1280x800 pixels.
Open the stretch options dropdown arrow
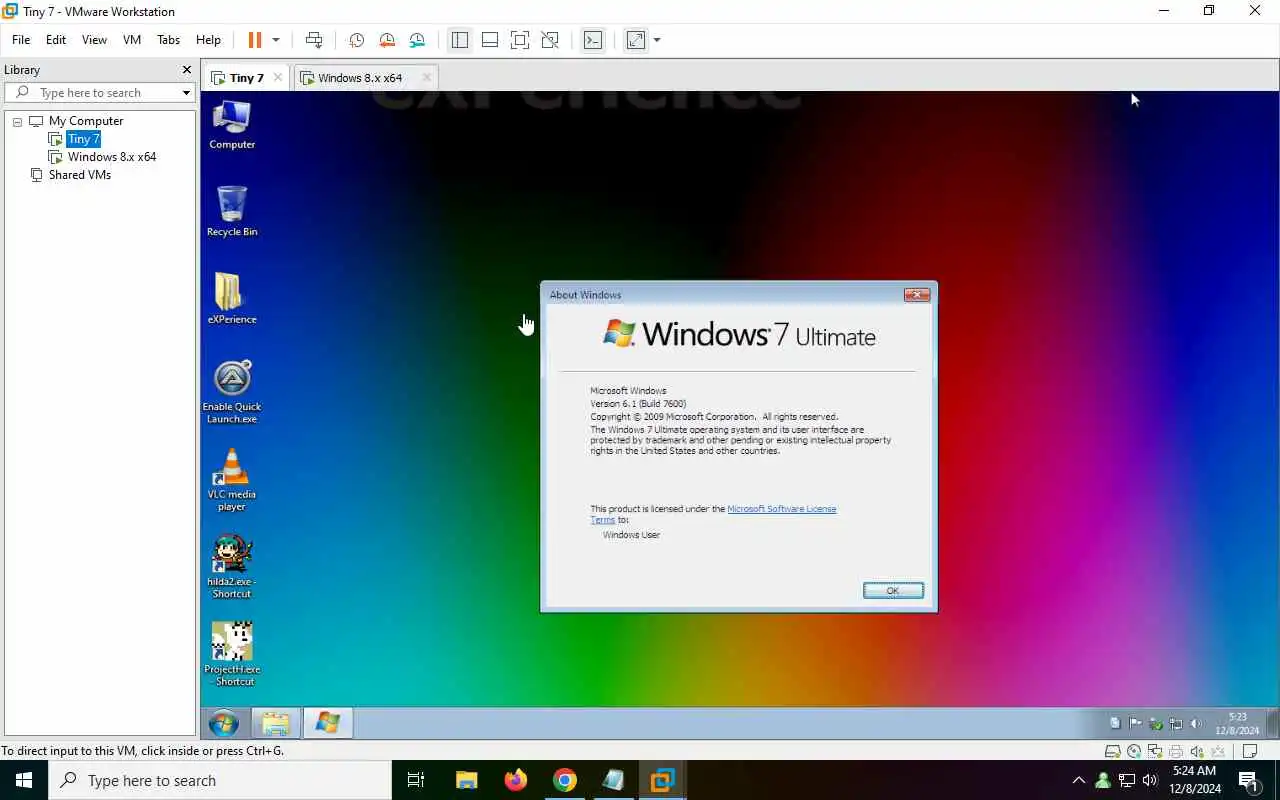coord(657,40)
